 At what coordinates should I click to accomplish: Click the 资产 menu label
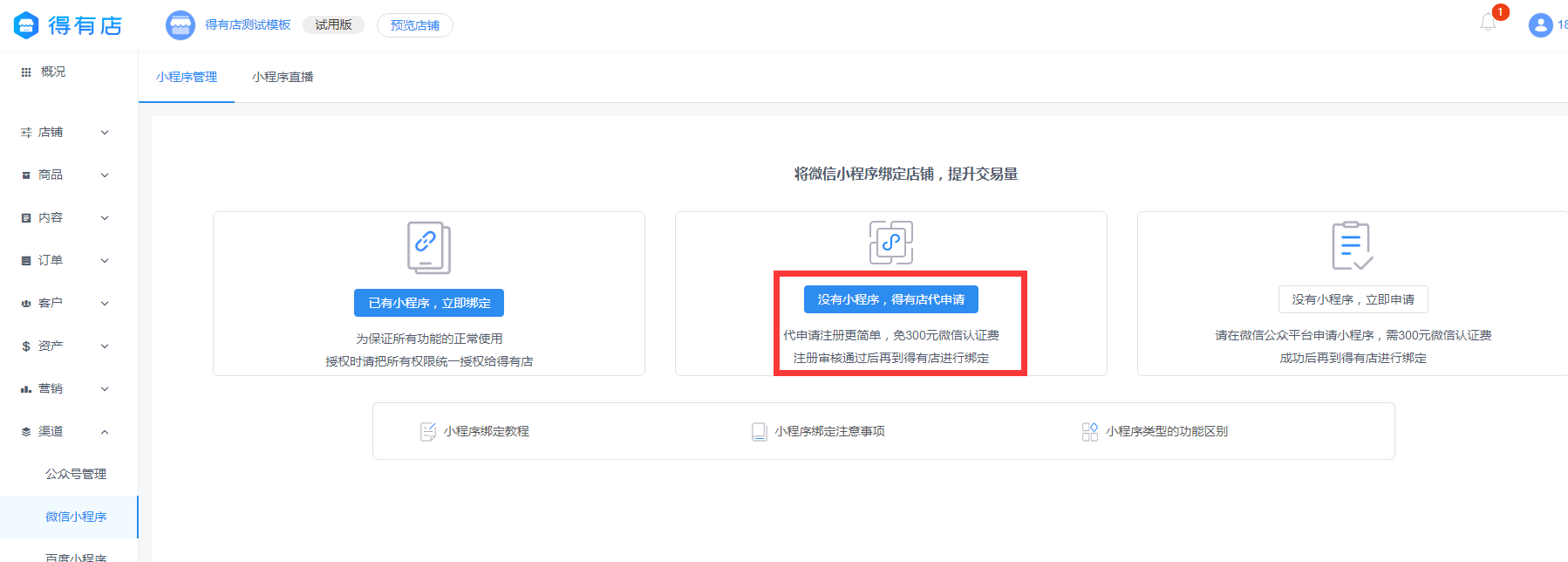pos(51,346)
